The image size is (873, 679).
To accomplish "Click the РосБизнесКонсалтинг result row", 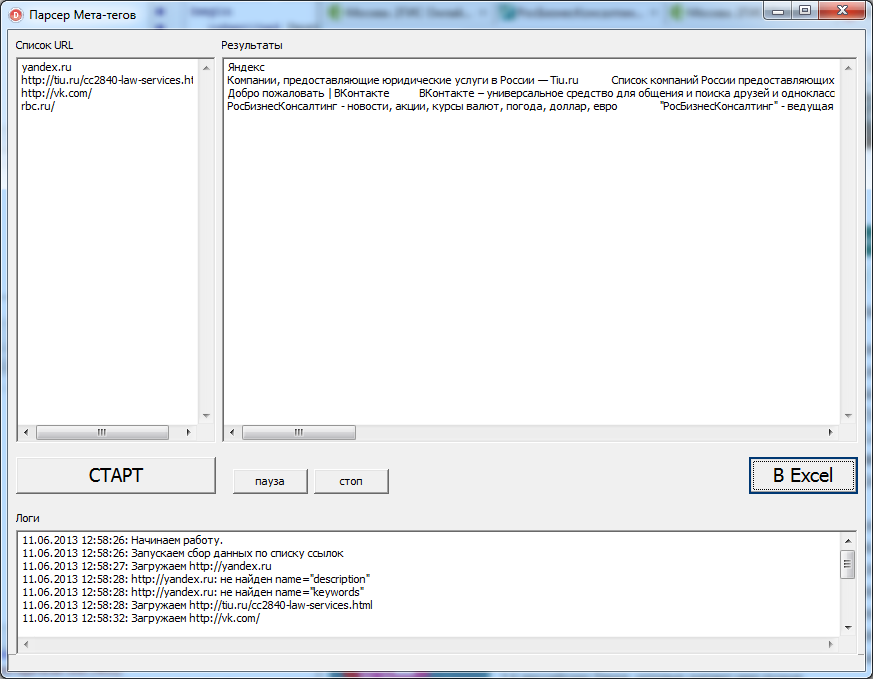I will click(531, 106).
